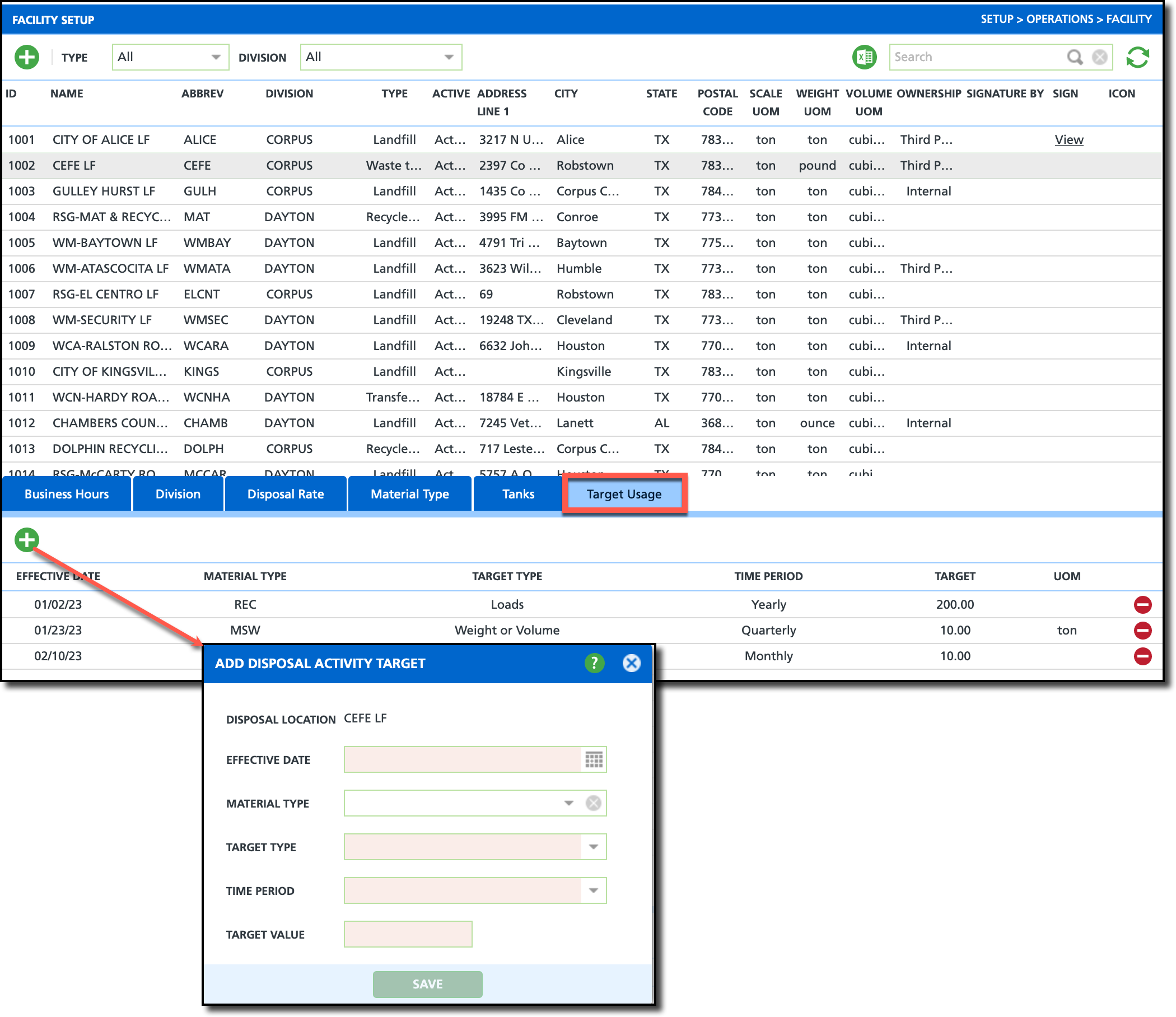Click the green refresh arrows icon
Viewport: 1176px width, 1017px height.
(1137, 57)
